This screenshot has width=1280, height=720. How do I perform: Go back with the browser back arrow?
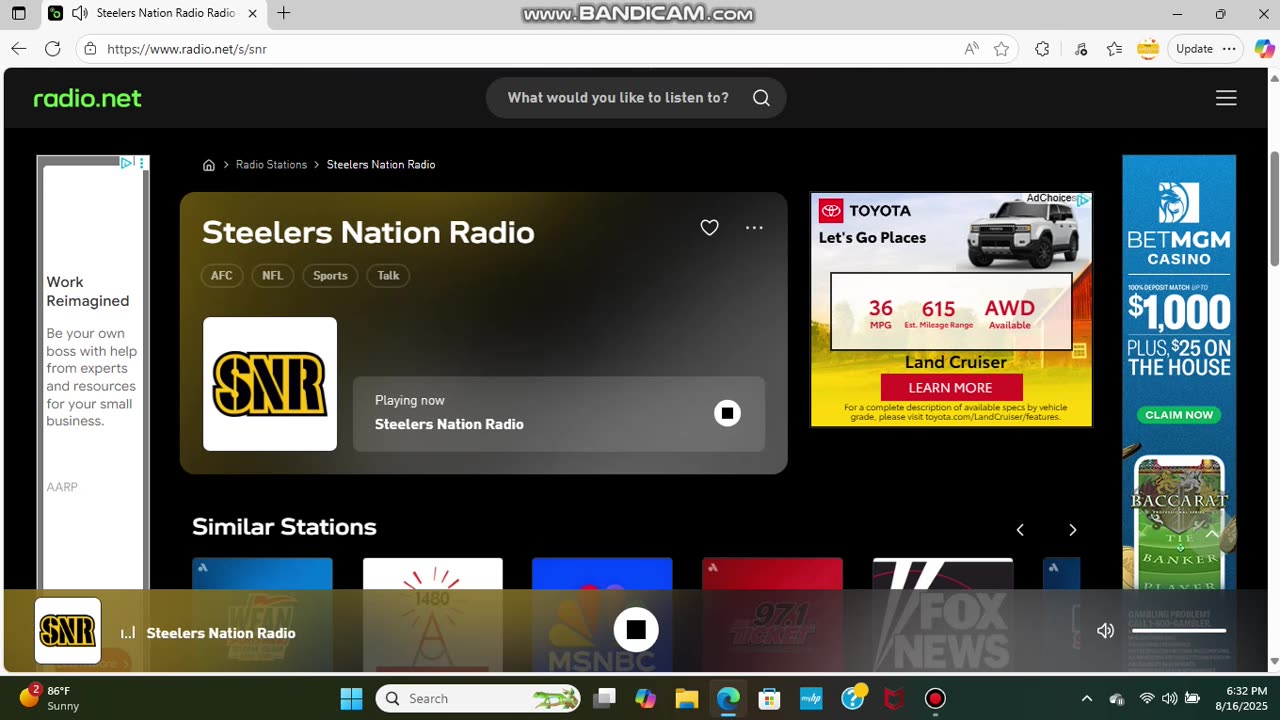(18, 48)
